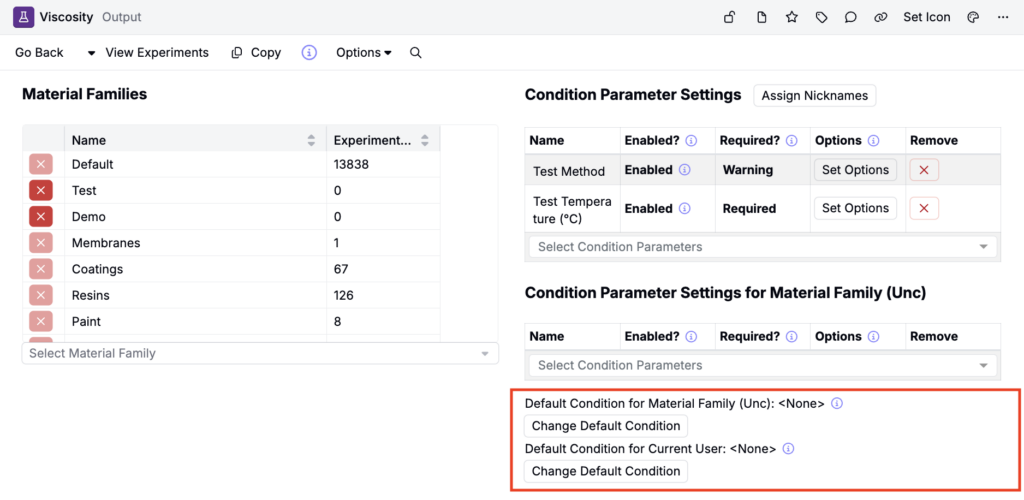
Task: Click info icon on first table's Required? header
Action: tap(792, 140)
